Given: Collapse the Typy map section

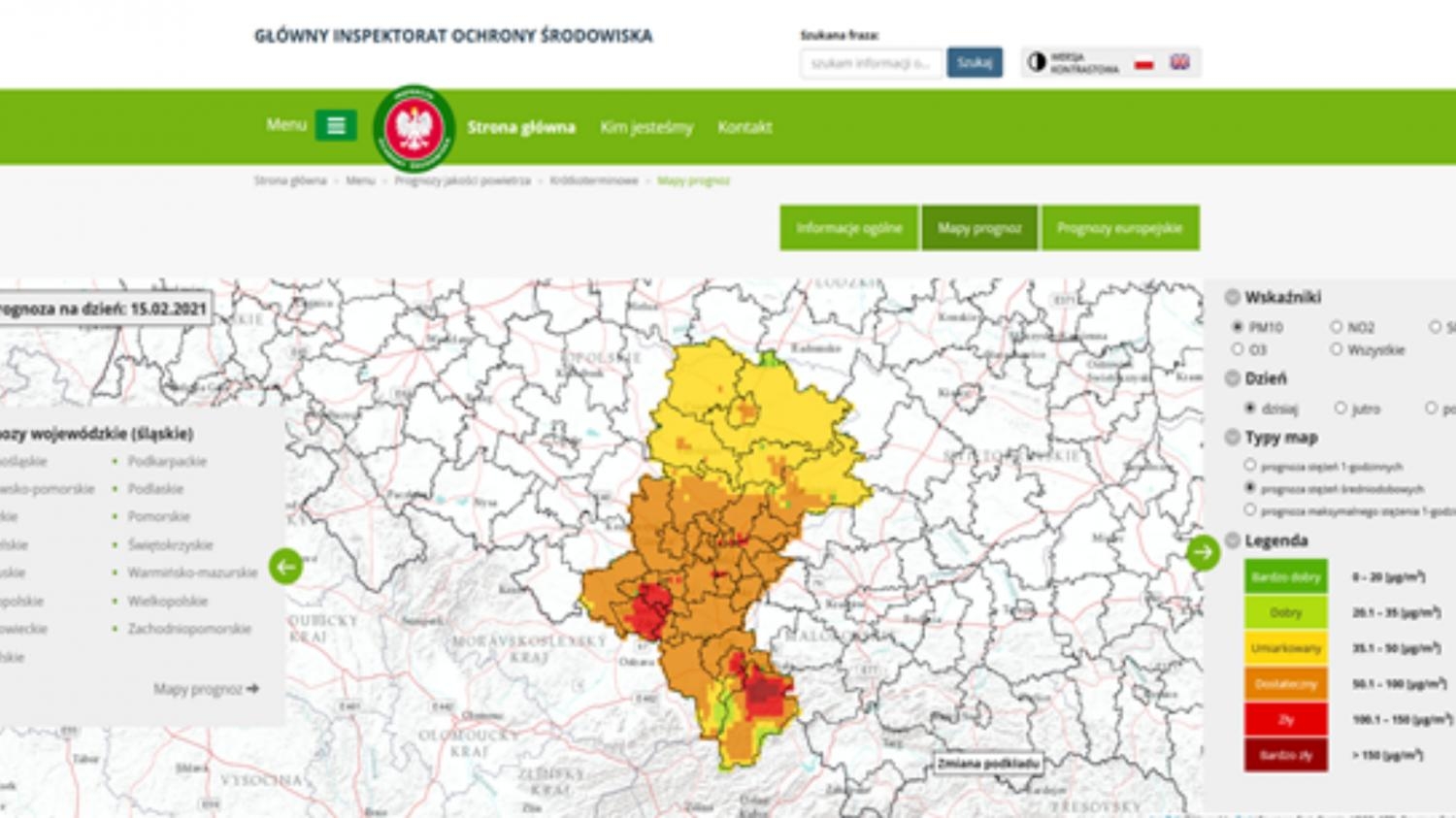Looking at the screenshot, I should coord(1233,438).
